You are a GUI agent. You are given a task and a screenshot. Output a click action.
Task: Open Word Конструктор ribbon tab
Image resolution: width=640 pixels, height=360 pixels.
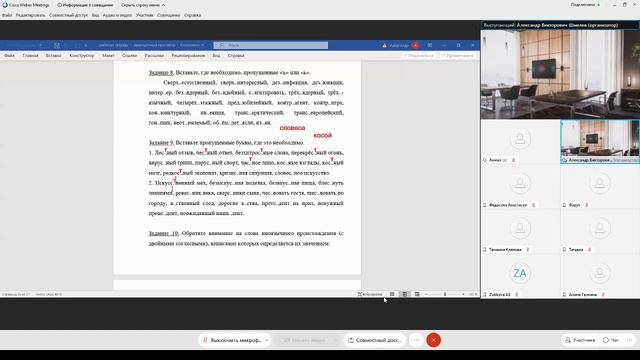tap(82, 56)
